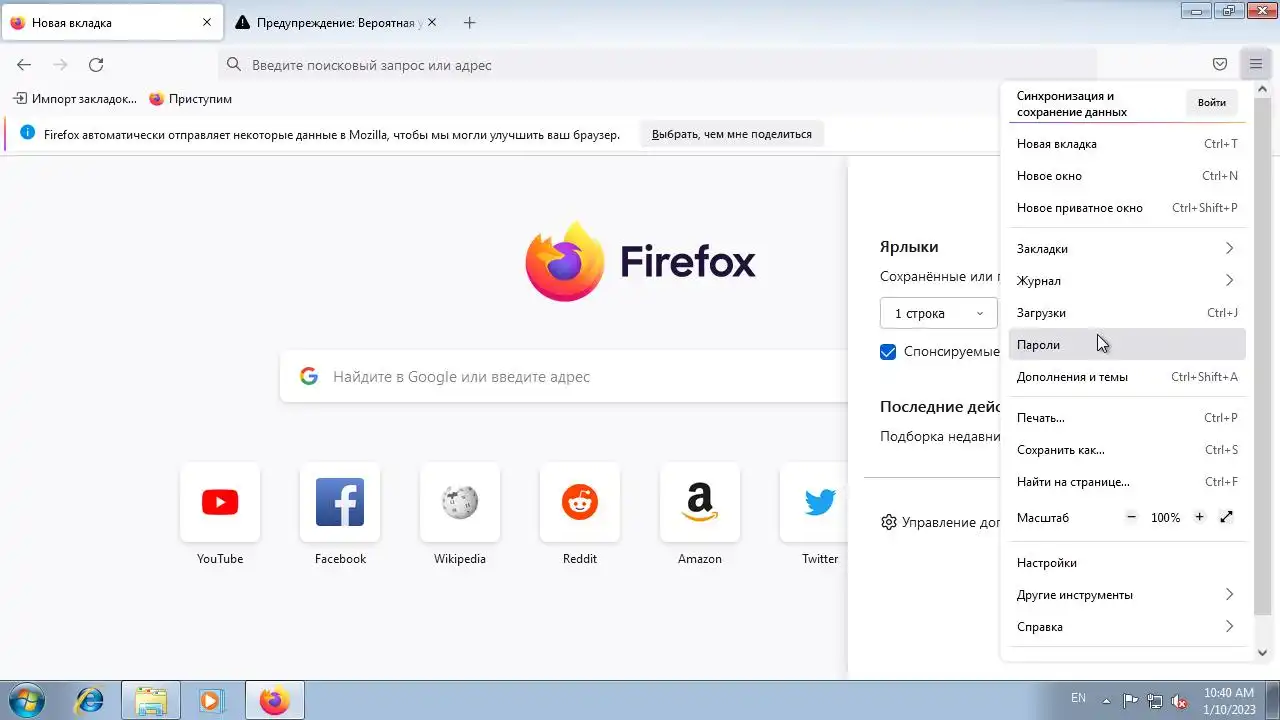The width and height of the screenshot is (1280, 720).
Task: Open the YouTube shortcut tile
Action: (x=220, y=502)
